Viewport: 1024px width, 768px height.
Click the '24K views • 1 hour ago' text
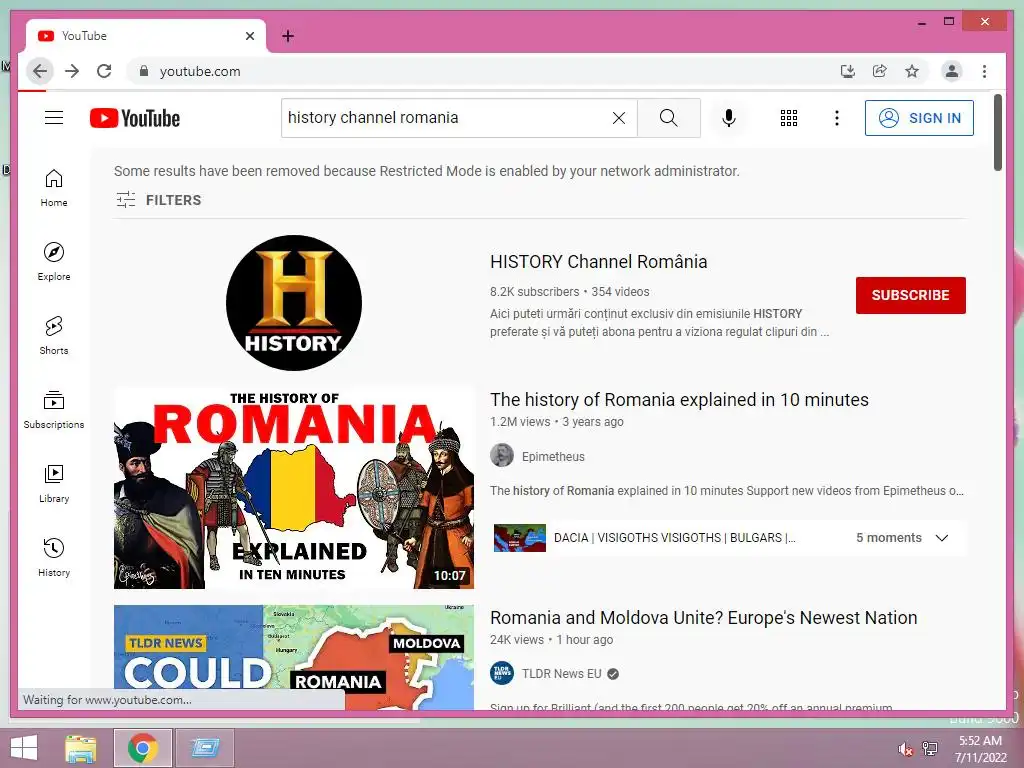tap(551, 640)
